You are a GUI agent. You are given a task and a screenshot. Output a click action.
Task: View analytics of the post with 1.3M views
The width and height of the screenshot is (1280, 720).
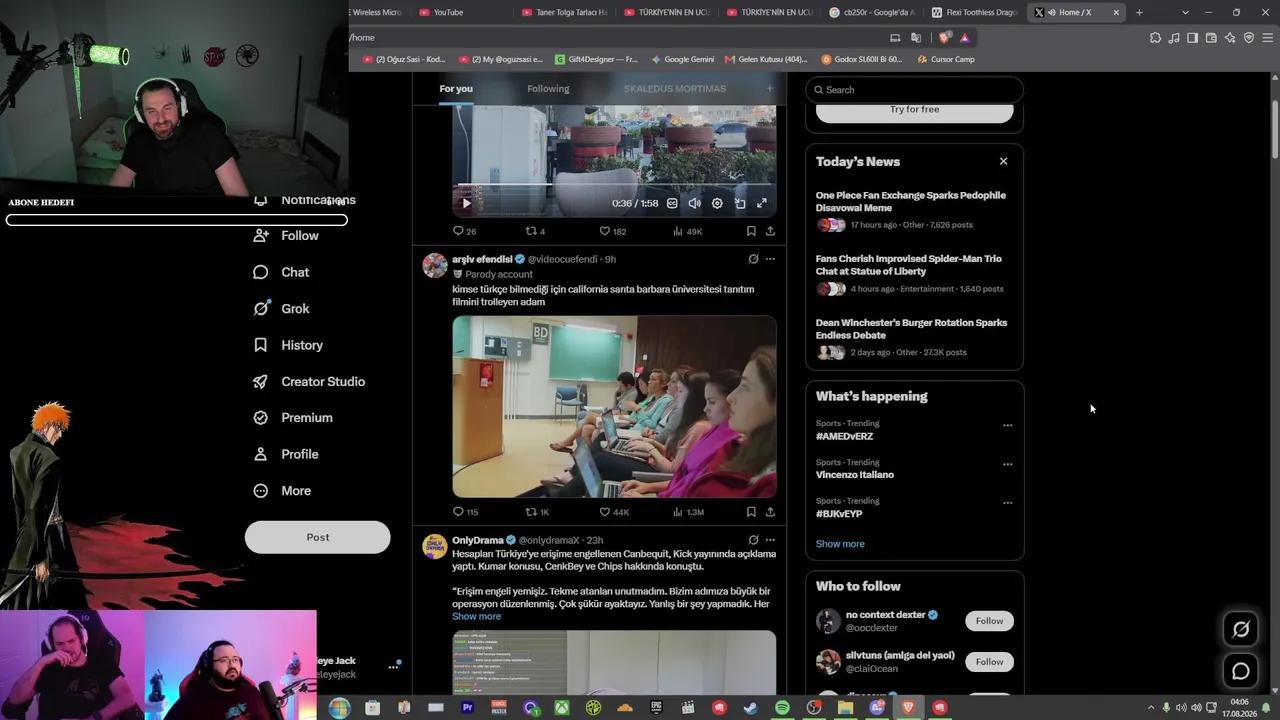click(x=688, y=512)
